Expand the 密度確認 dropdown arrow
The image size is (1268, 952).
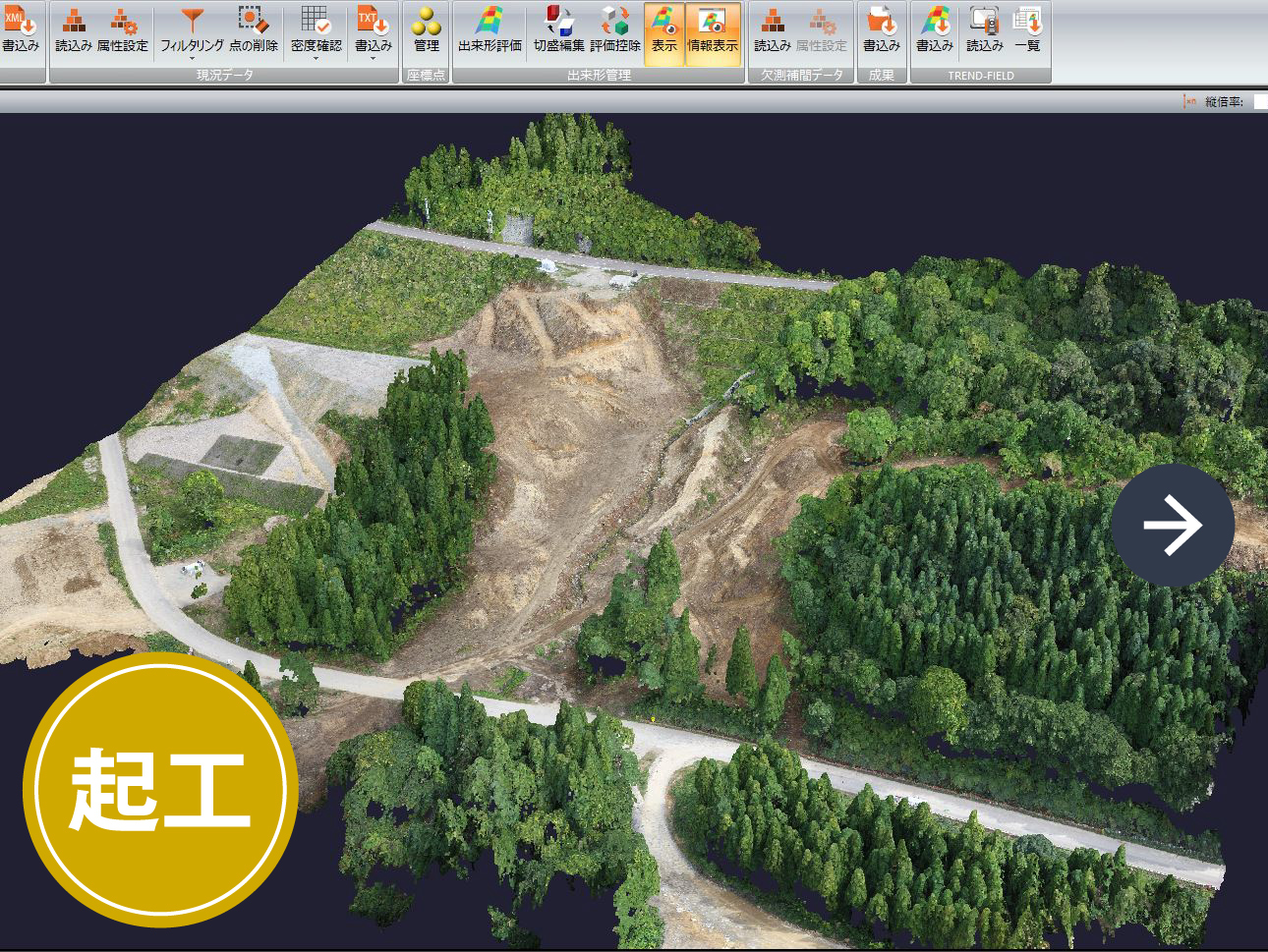(x=316, y=59)
